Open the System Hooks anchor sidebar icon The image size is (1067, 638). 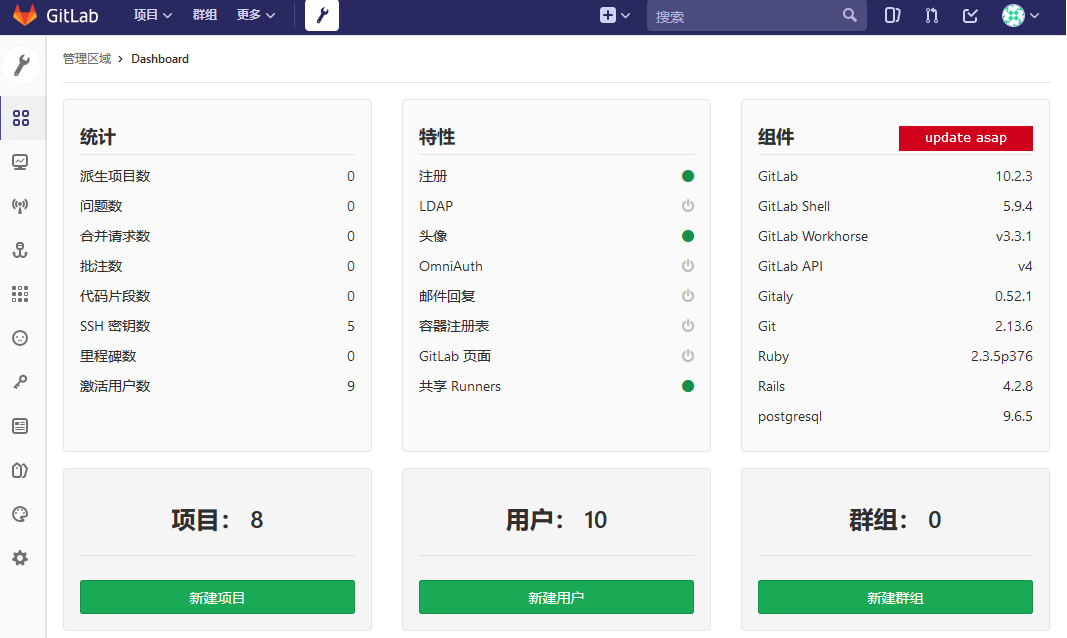coord(20,250)
